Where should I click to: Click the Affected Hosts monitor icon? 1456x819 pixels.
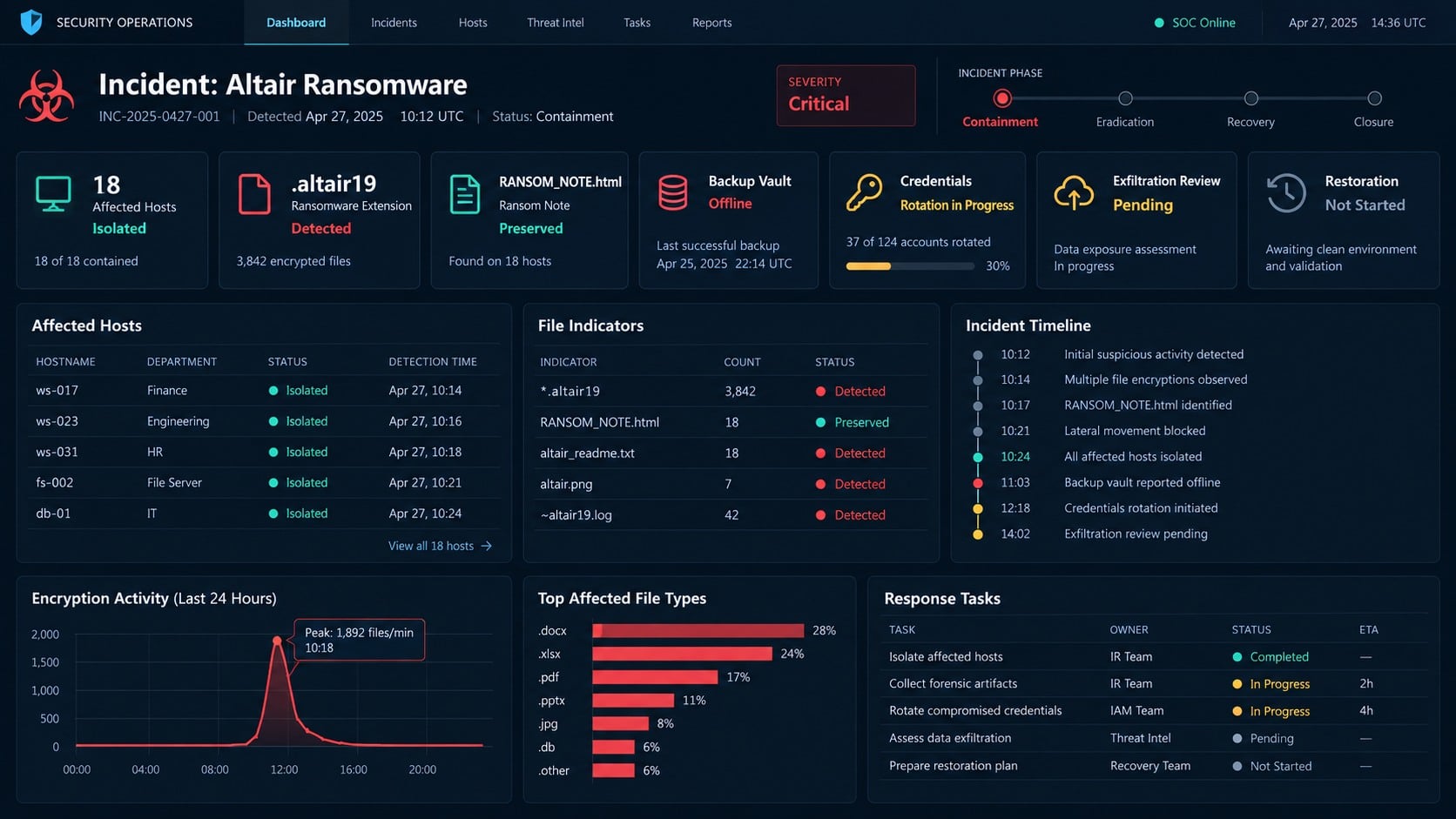tap(53, 194)
